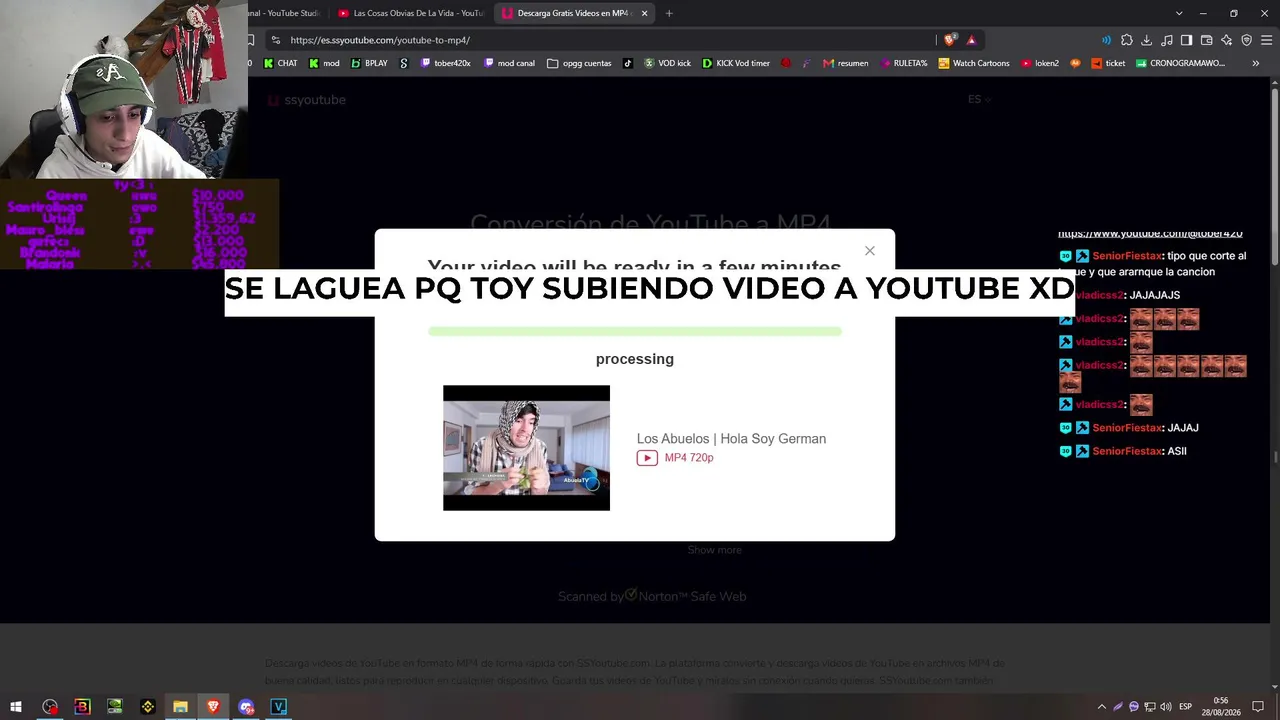The height and width of the screenshot is (720, 1280).
Task: Open the network icon in system tray
Action: pyautogui.click(x=1150, y=707)
